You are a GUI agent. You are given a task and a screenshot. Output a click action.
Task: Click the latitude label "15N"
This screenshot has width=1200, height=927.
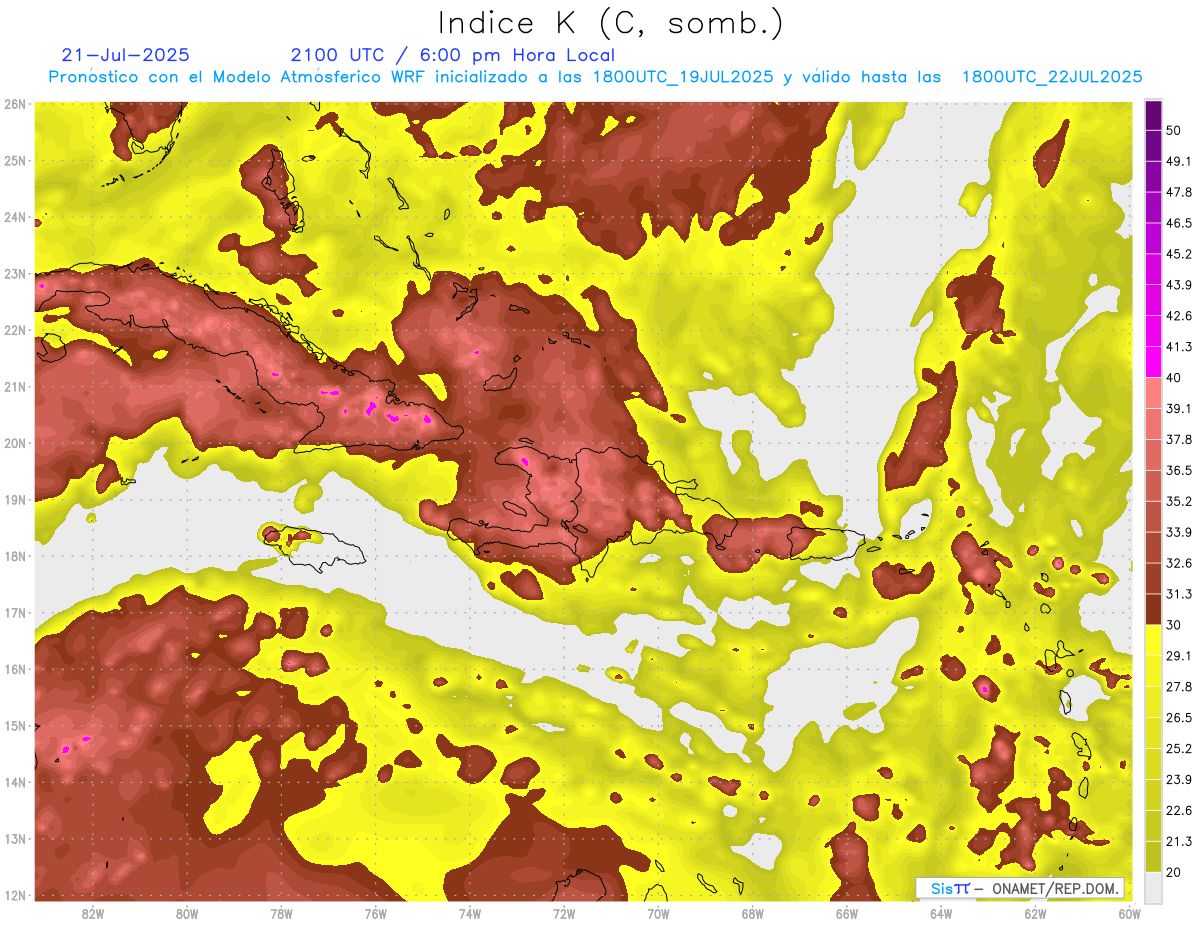point(14,726)
